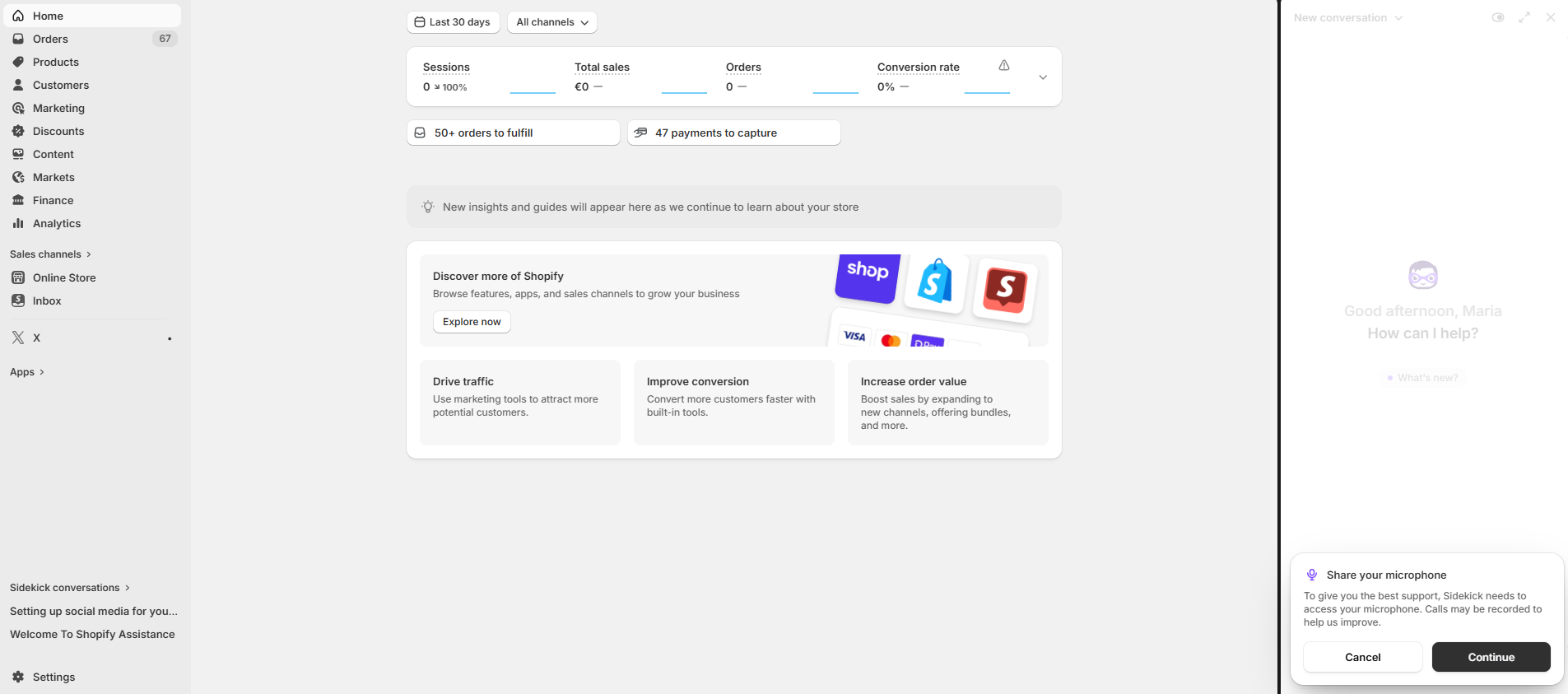1568x694 pixels.
Task: Click the Shopify bag logo tile
Action: coord(936,283)
